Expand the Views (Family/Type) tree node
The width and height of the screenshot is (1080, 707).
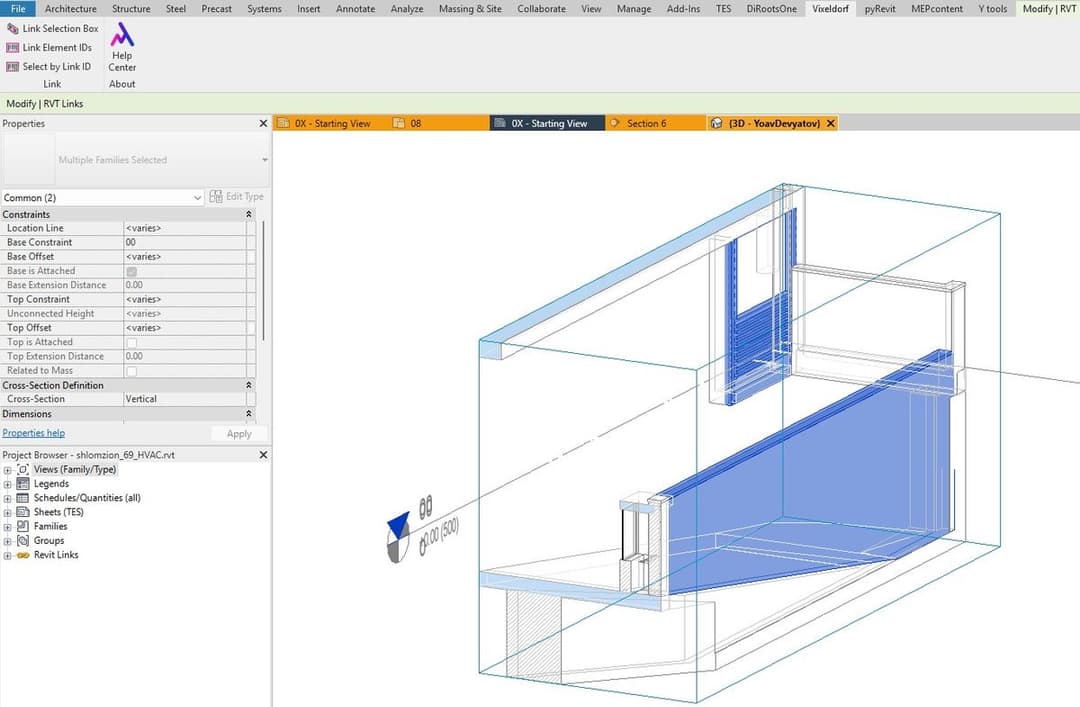coord(8,470)
